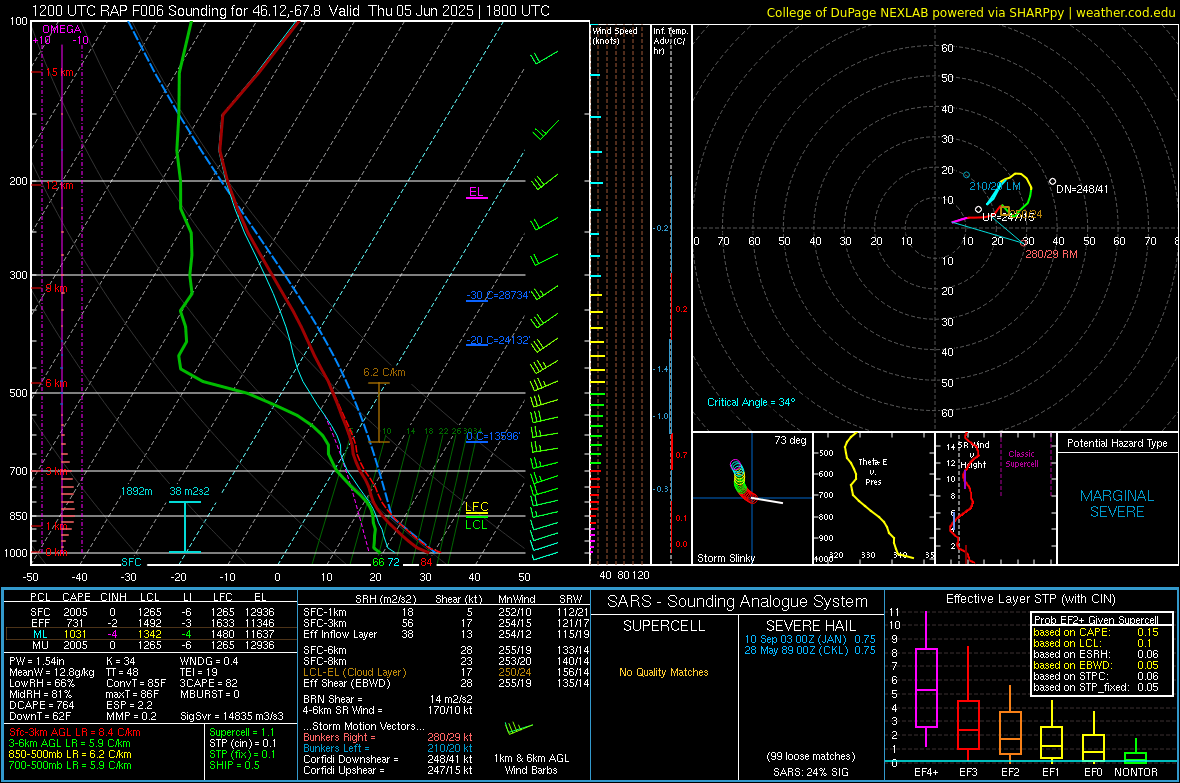Click the '-30 C=28734' height label
This screenshot has width=1180, height=783.
(x=497, y=295)
